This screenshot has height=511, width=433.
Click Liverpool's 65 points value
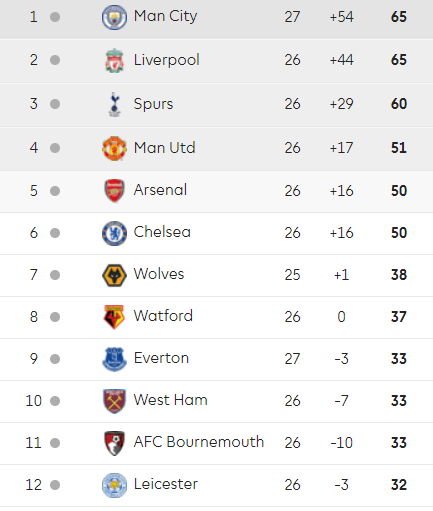pyautogui.click(x=399, y=60)
